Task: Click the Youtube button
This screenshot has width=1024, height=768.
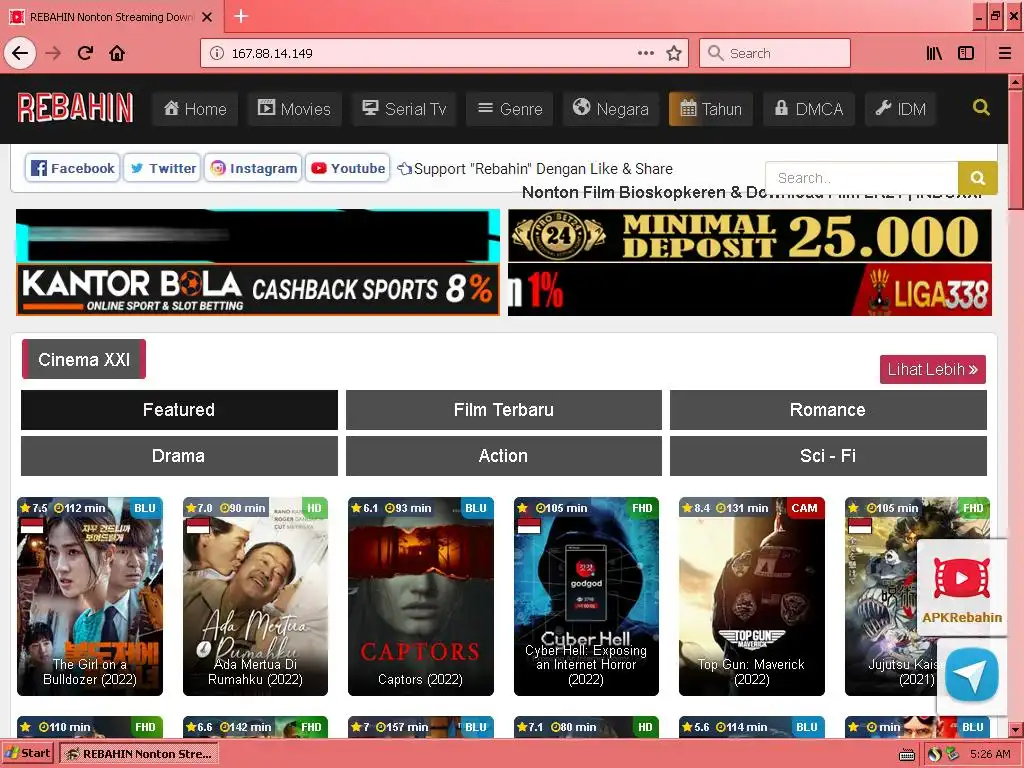Action: point(347,168)
